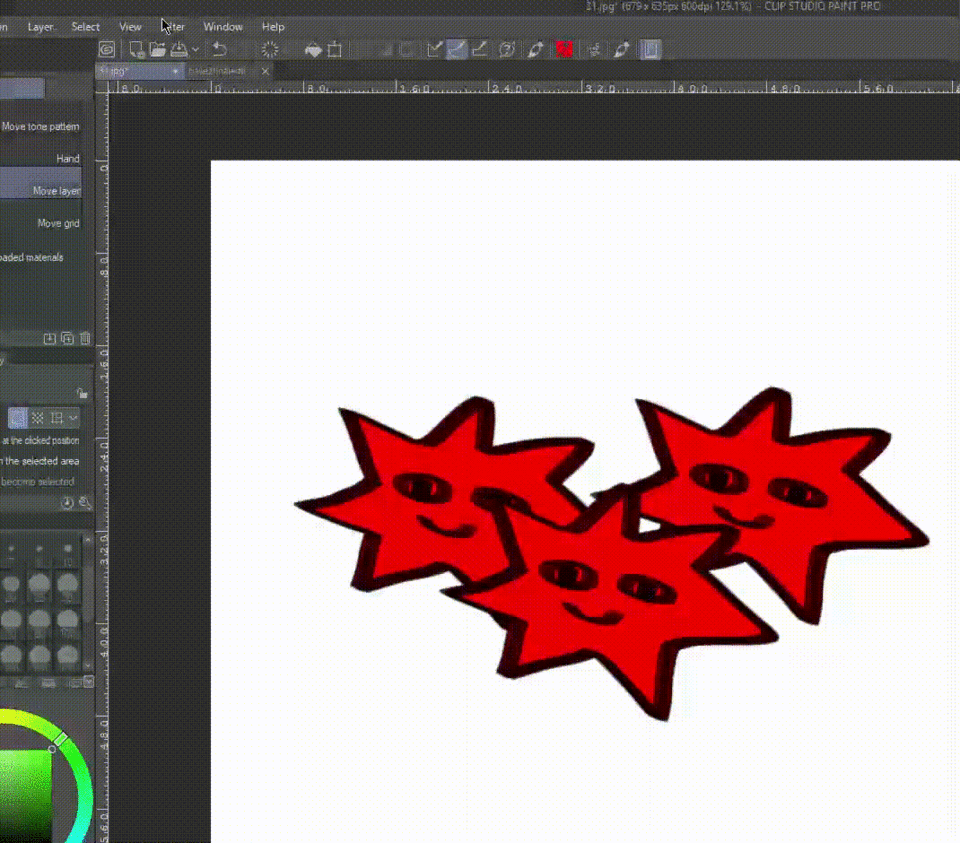Open the Window menu

click(222, 27)
